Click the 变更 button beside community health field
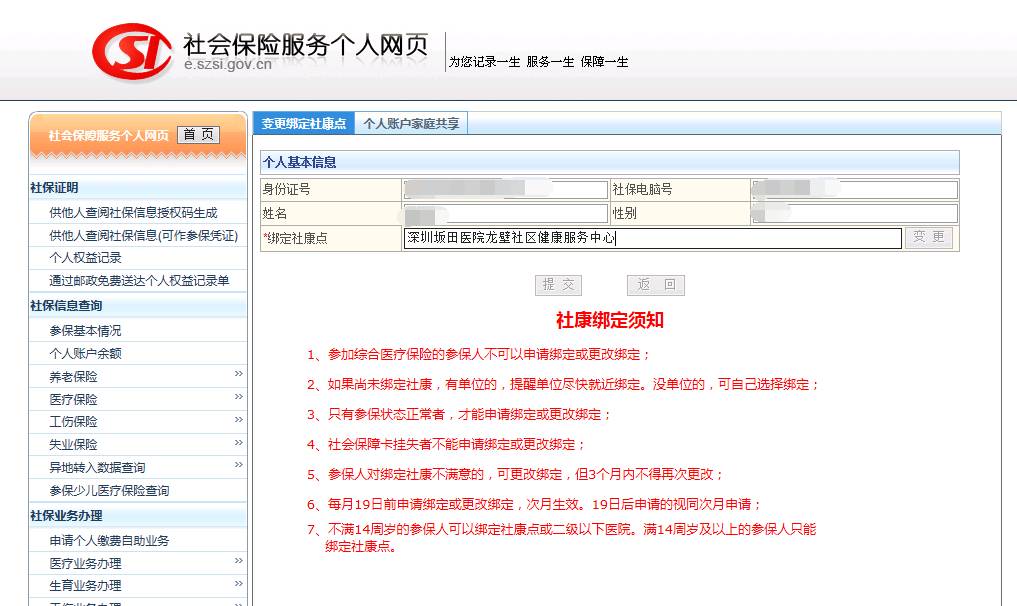Screen dimensions: 1017x606 click(x=928, y=238)
